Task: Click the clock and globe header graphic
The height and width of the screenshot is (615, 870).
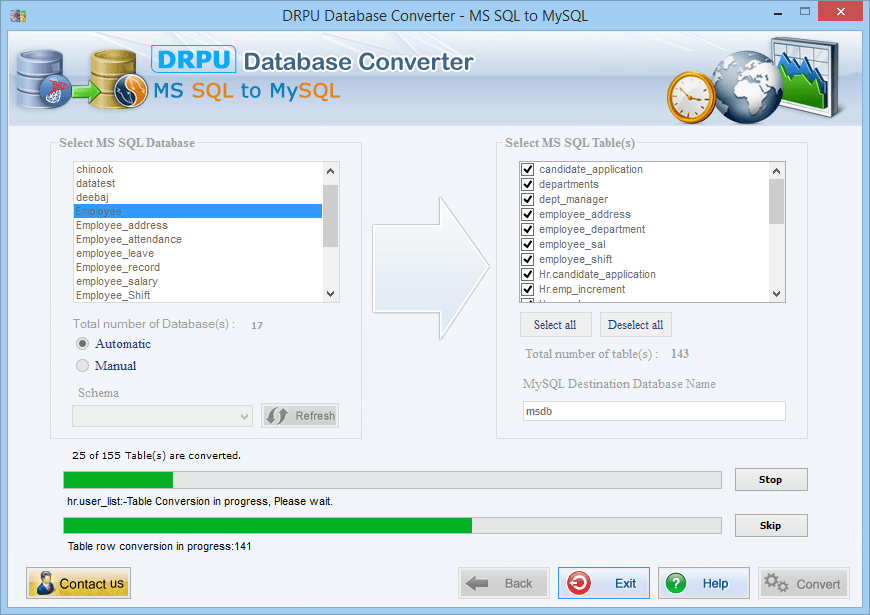Action: pyautogui.click(x=755, y=80)
